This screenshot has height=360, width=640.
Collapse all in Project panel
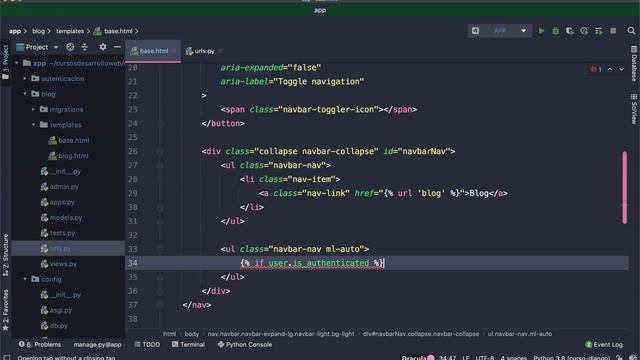(85, 47)
